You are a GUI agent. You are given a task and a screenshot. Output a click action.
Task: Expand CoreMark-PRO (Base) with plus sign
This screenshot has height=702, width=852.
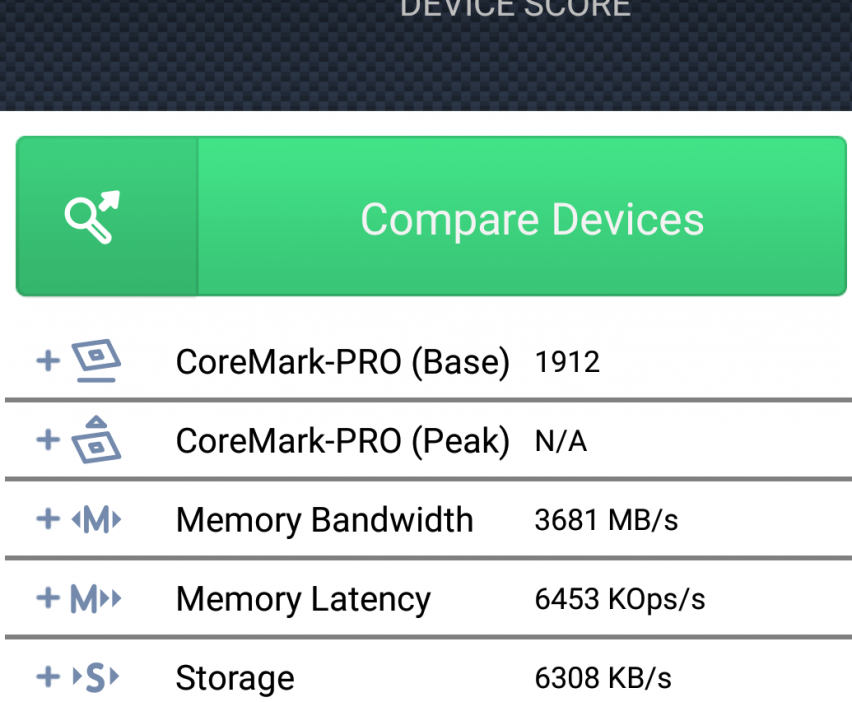point(48,361)
